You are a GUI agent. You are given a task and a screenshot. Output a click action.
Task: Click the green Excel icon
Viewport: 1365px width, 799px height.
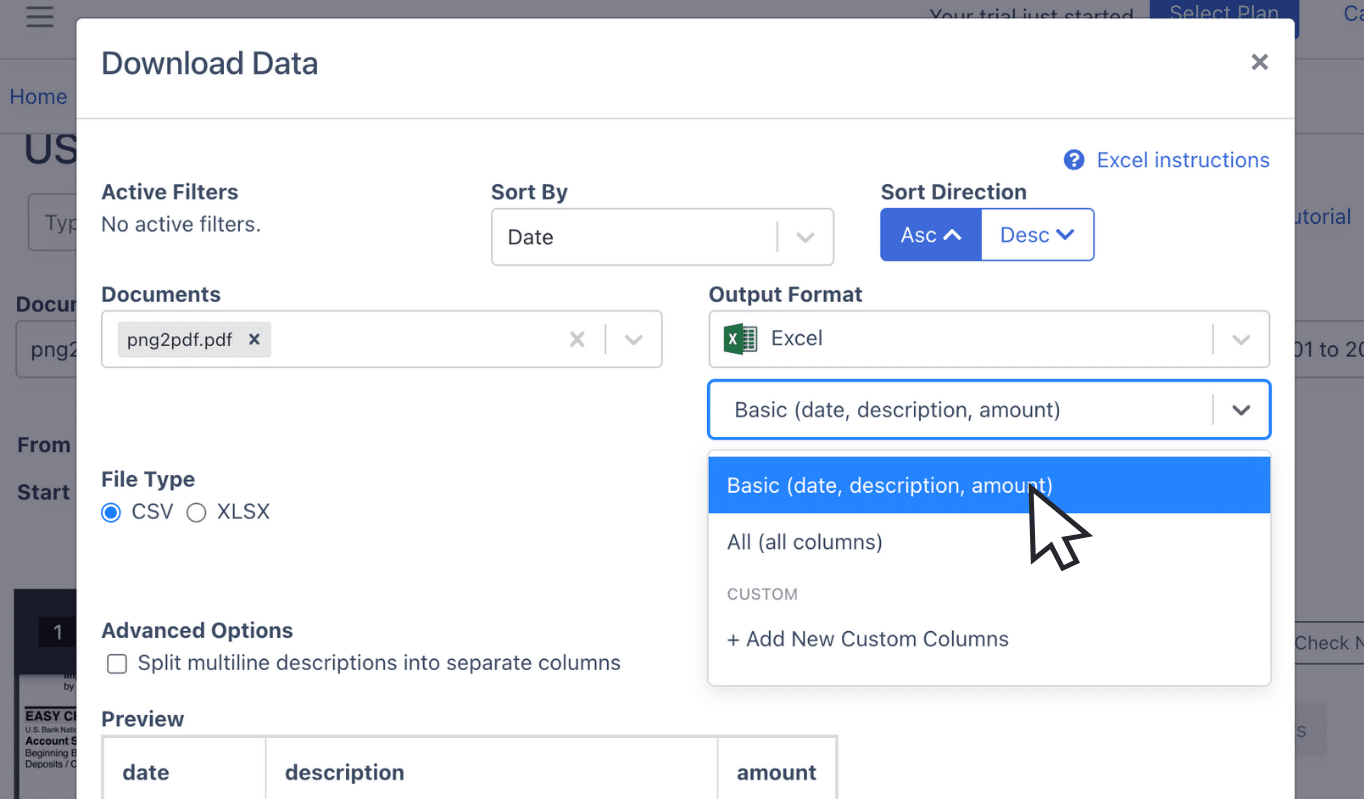click(741, 339)
